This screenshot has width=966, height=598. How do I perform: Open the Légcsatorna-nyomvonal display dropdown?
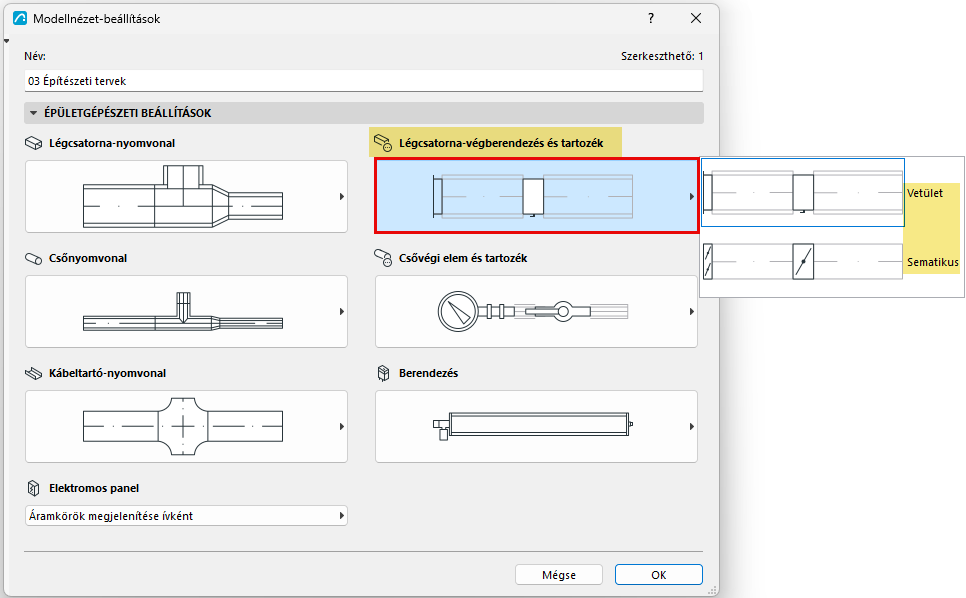click(x=186, y=196)
